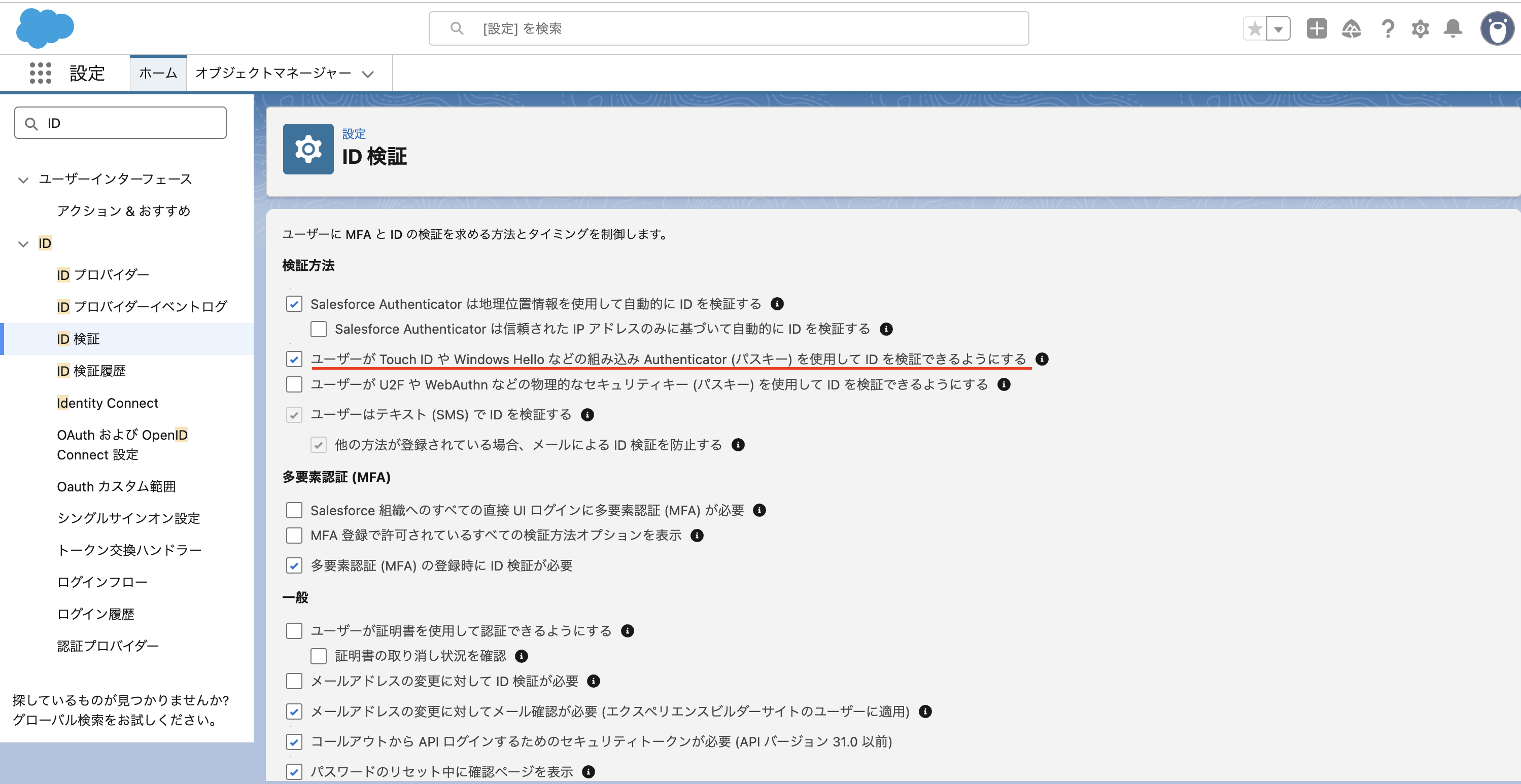Select the オブジェクトマネージャー tab

273,73
